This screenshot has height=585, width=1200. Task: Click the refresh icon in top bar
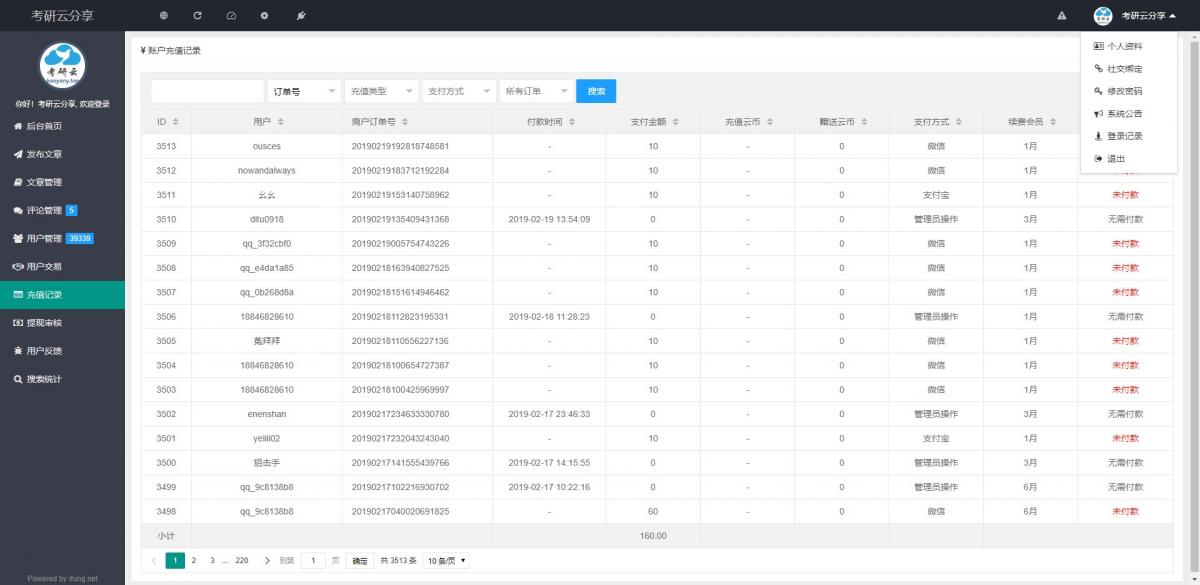(x=198, y=16)
